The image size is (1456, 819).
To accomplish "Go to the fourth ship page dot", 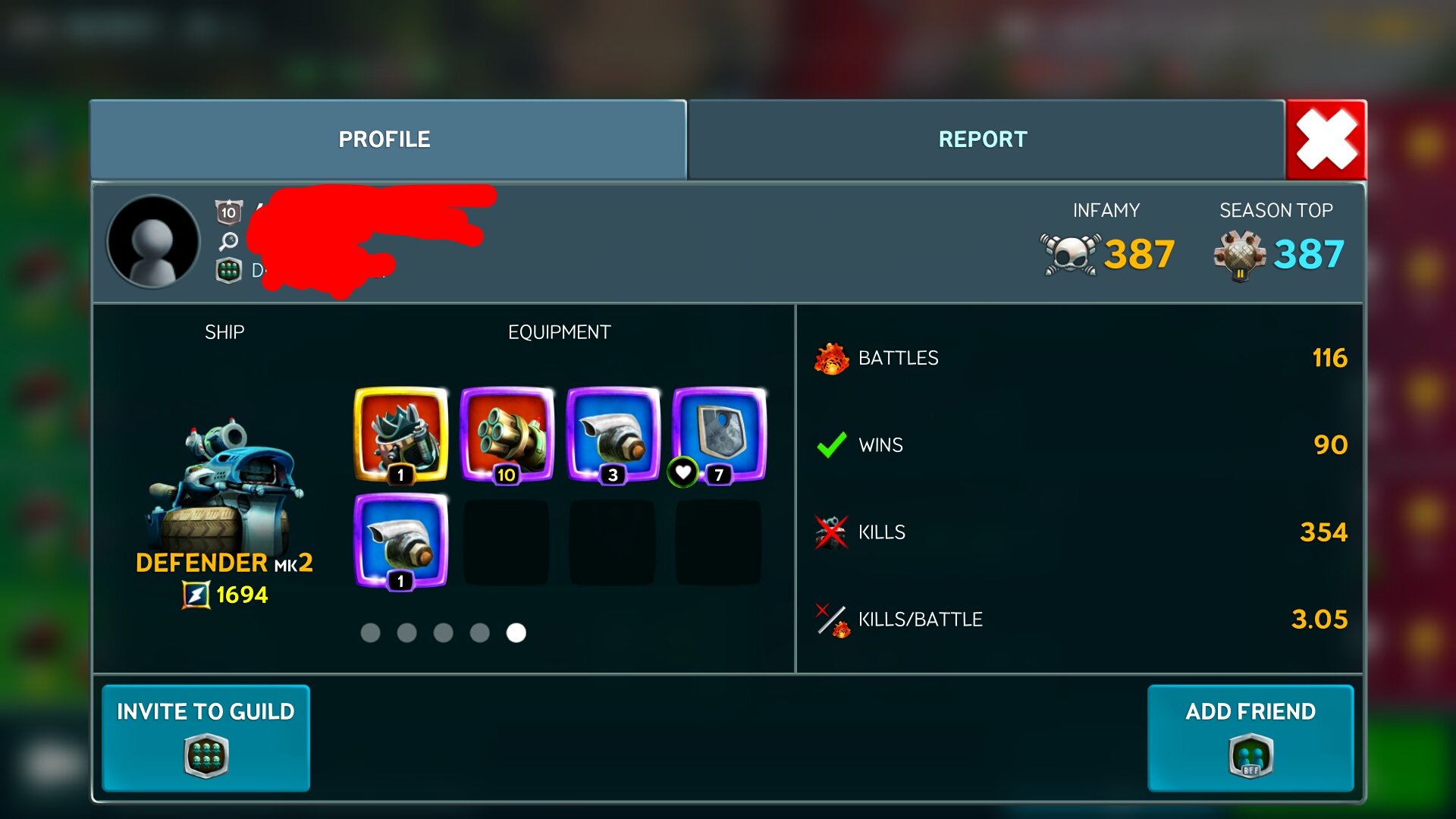I will pos(479,632).
